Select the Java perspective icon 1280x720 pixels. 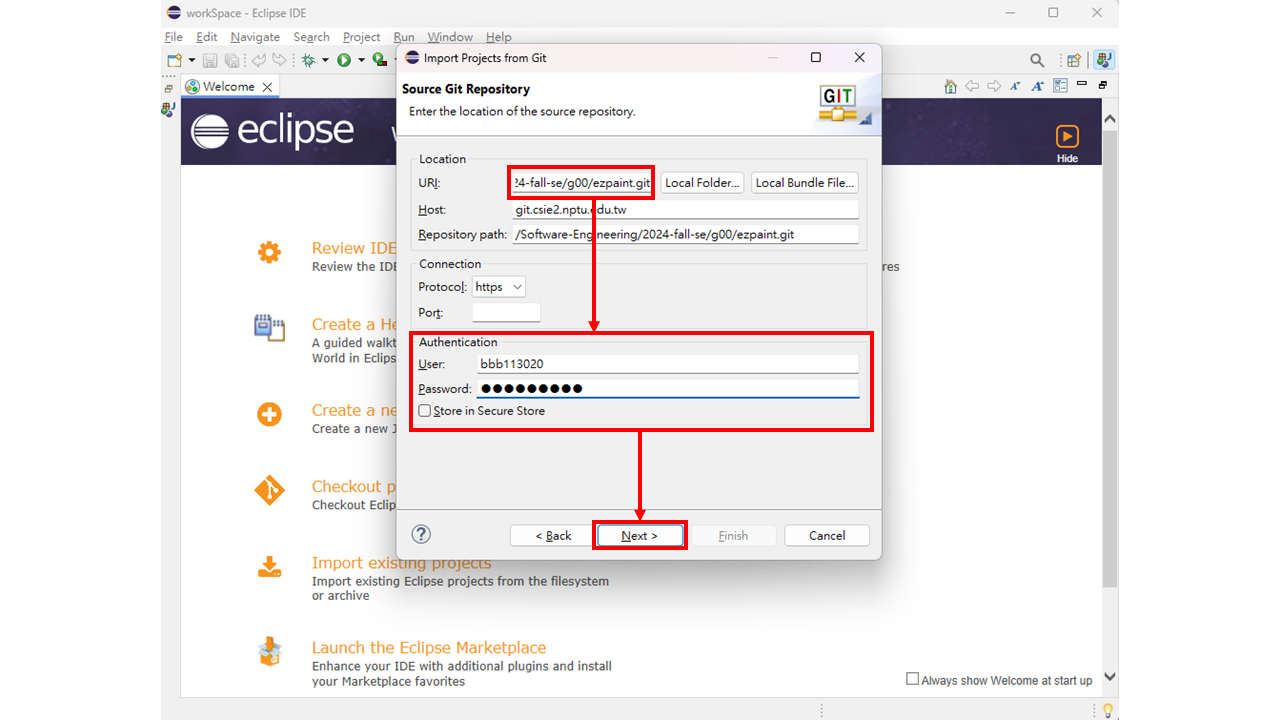(1103, 60)
